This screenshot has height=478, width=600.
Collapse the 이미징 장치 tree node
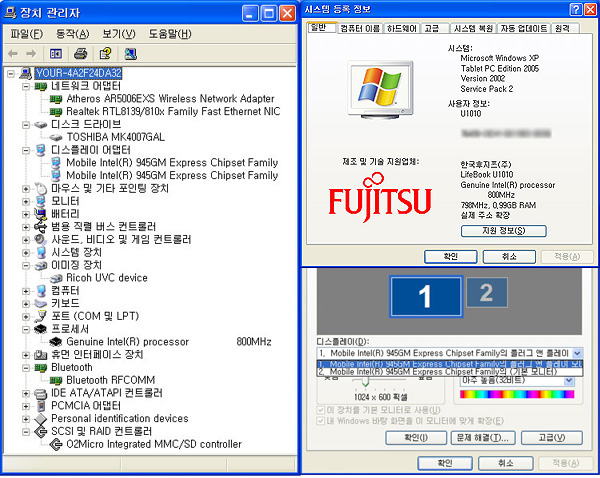26,265
